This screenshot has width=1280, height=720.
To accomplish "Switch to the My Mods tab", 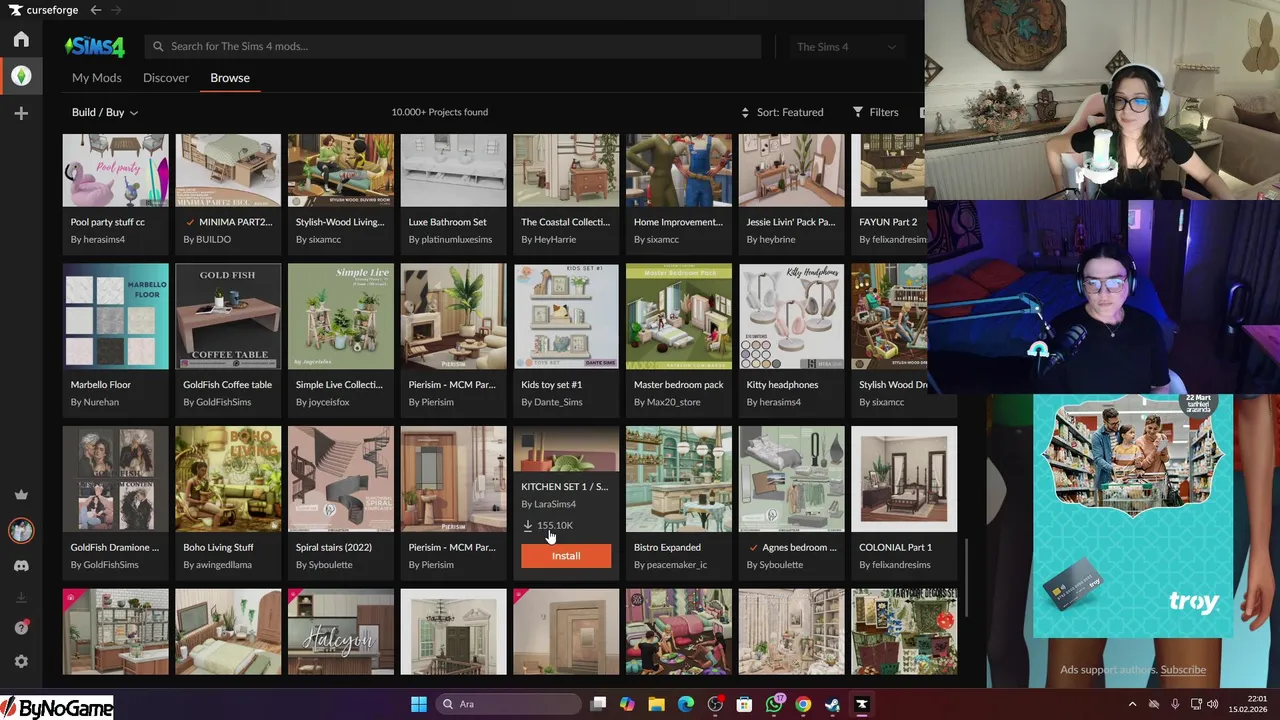I will (96, 78).
